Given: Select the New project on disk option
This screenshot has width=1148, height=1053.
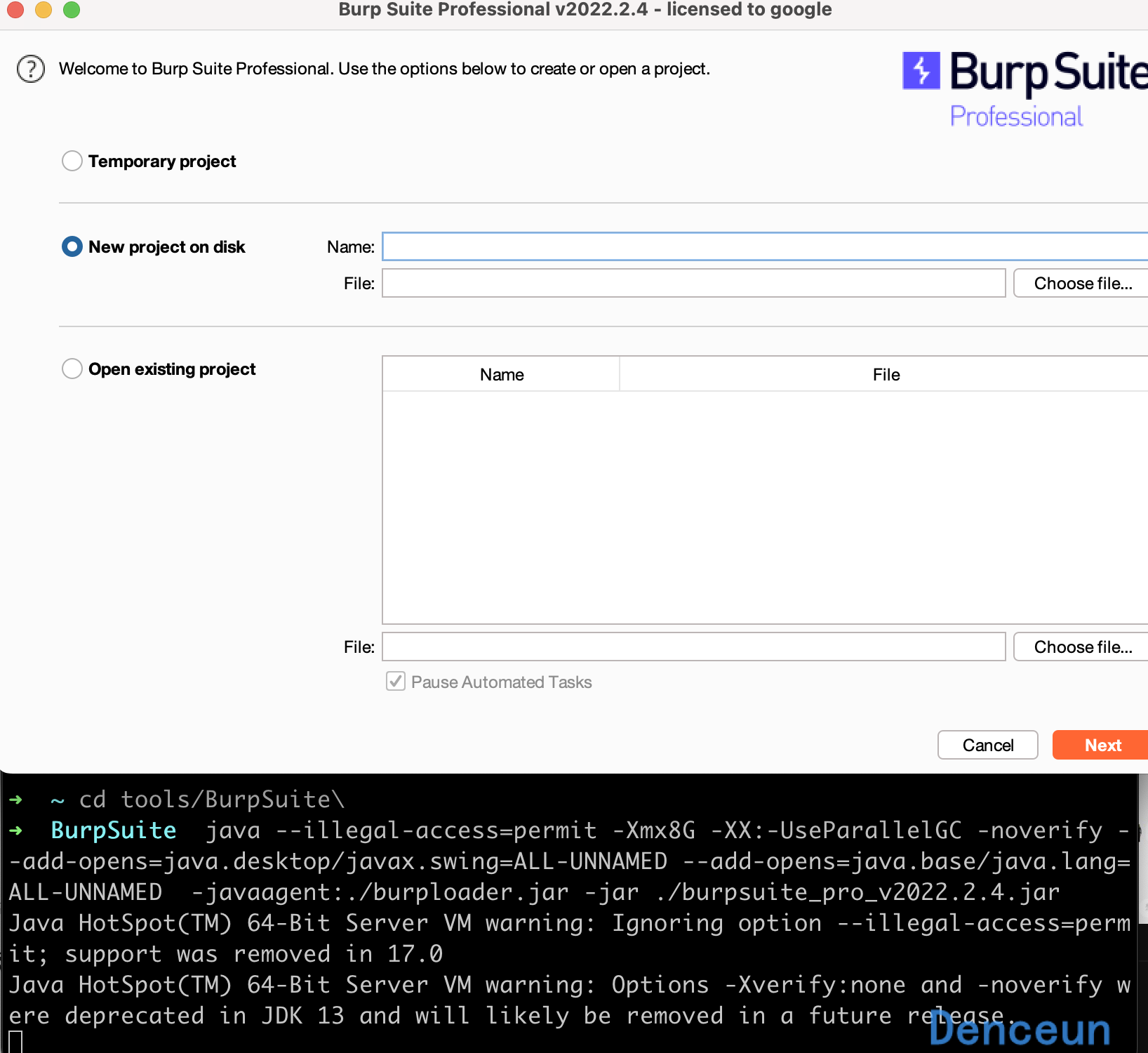Looking at the screenshot, I should [72, 246].
